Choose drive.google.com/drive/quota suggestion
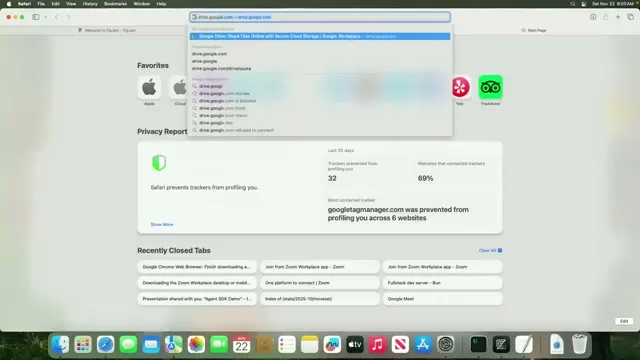640x360 pixels. coord(320,69)
